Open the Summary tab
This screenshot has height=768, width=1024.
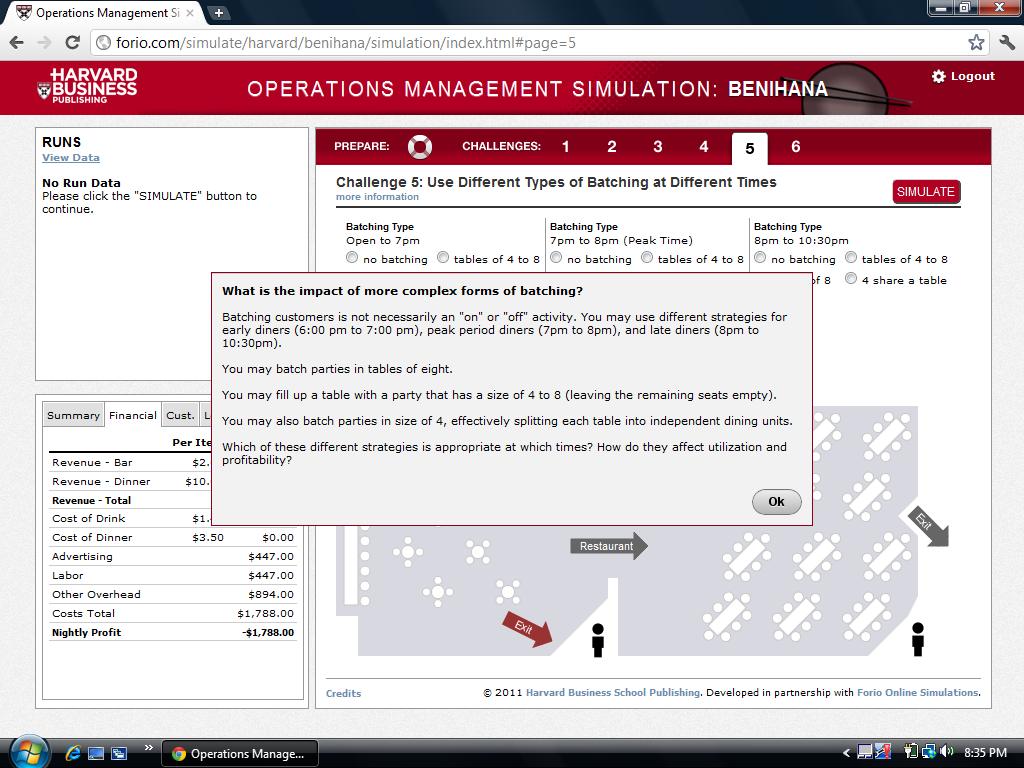(x=73, y=415)
